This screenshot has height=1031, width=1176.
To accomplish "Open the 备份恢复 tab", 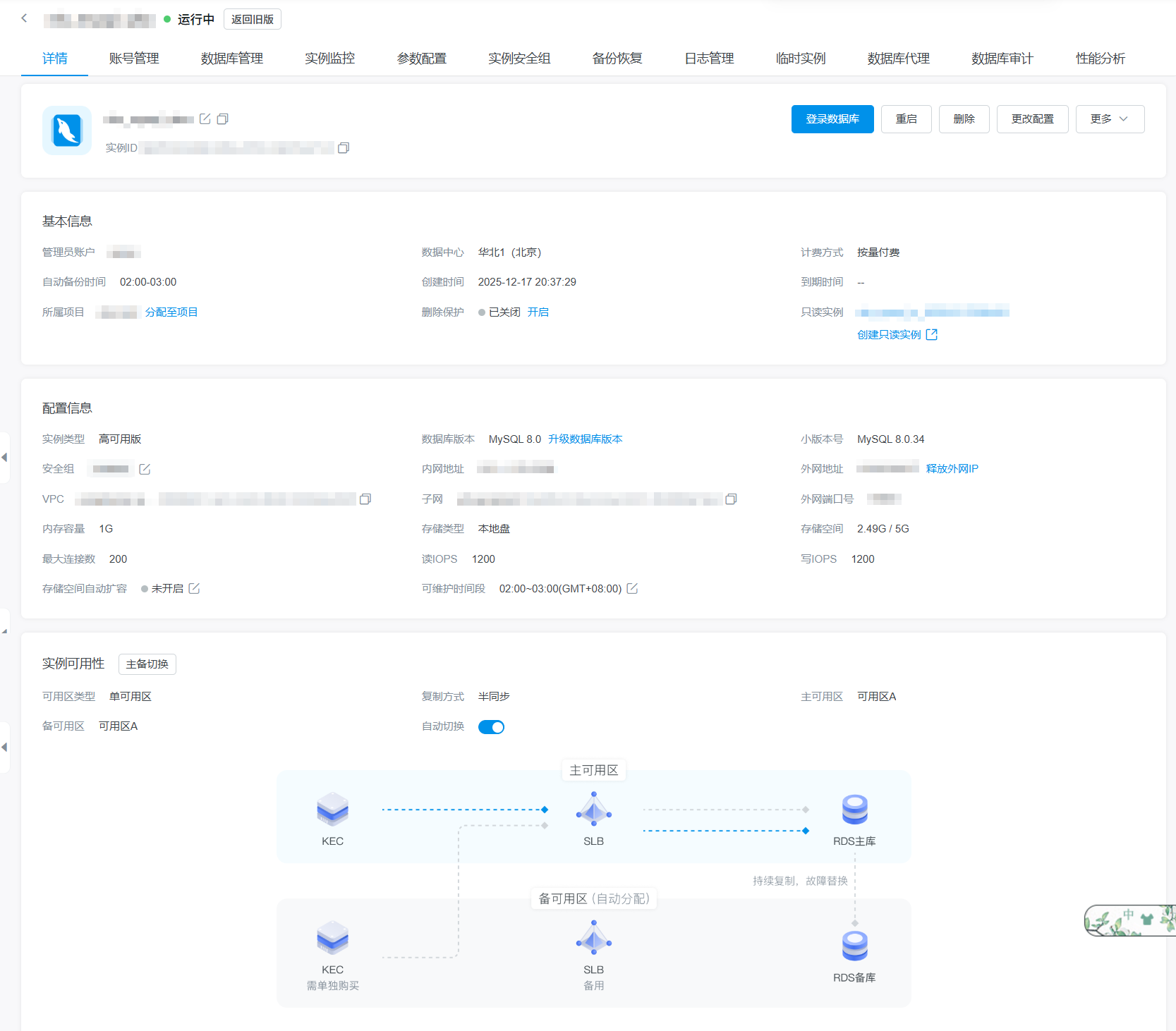I will pos(617,59).
